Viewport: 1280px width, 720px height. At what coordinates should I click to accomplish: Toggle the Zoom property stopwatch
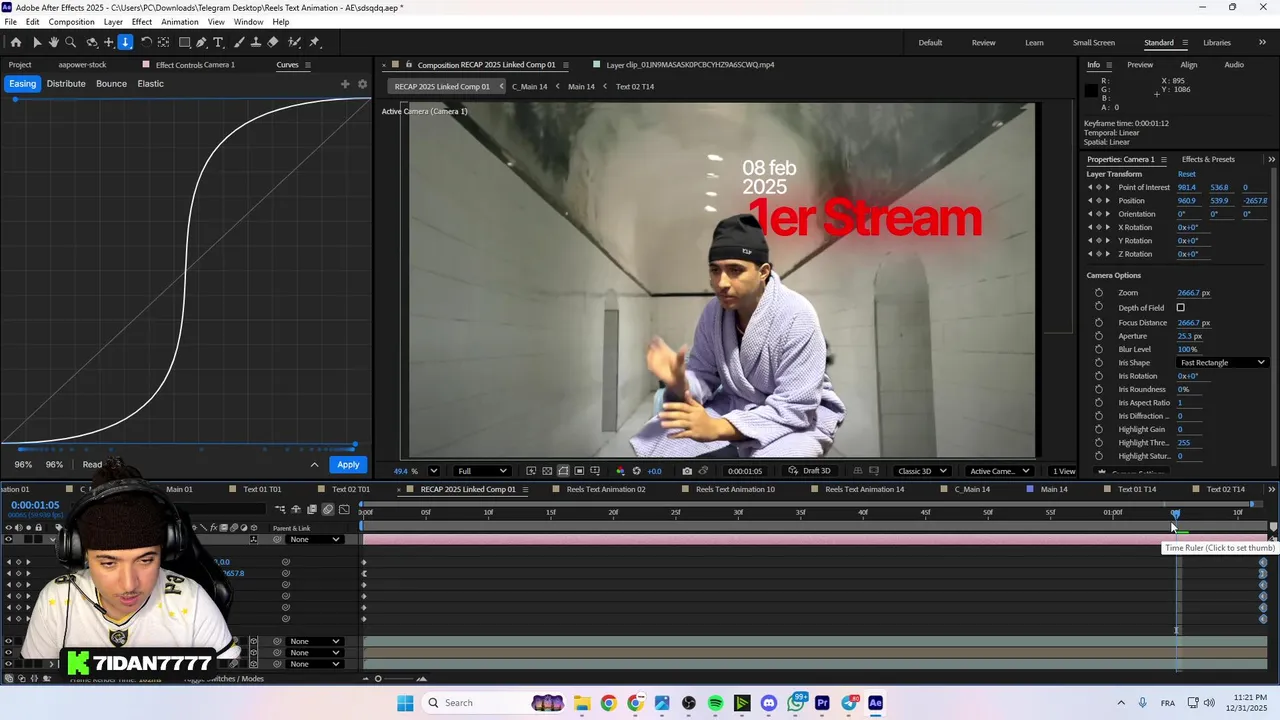click(1099, 293)
